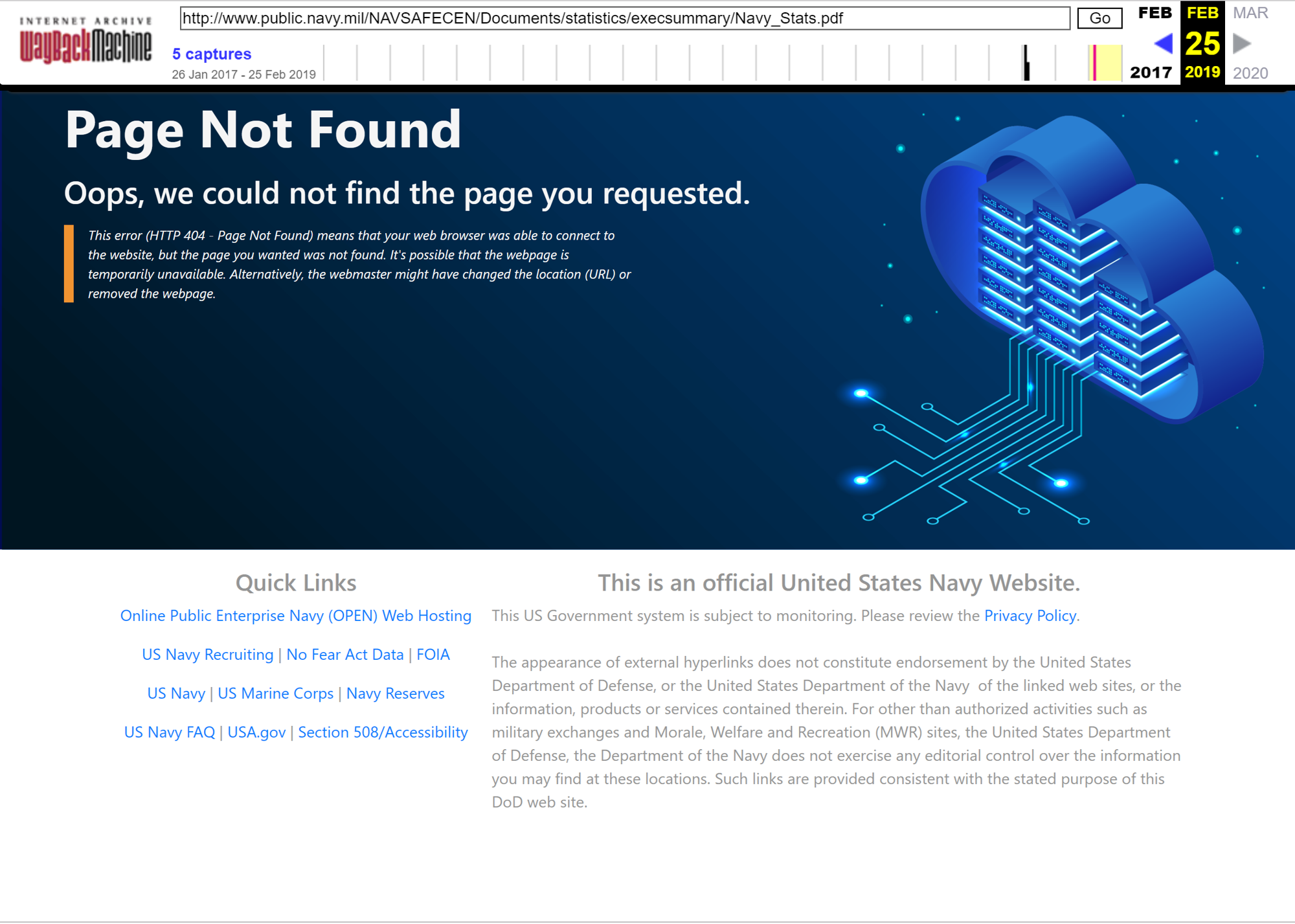The height and width of the screenshot is (924, 1295).
Task: Click inside the archive URL address field
Action: point(622,18)
